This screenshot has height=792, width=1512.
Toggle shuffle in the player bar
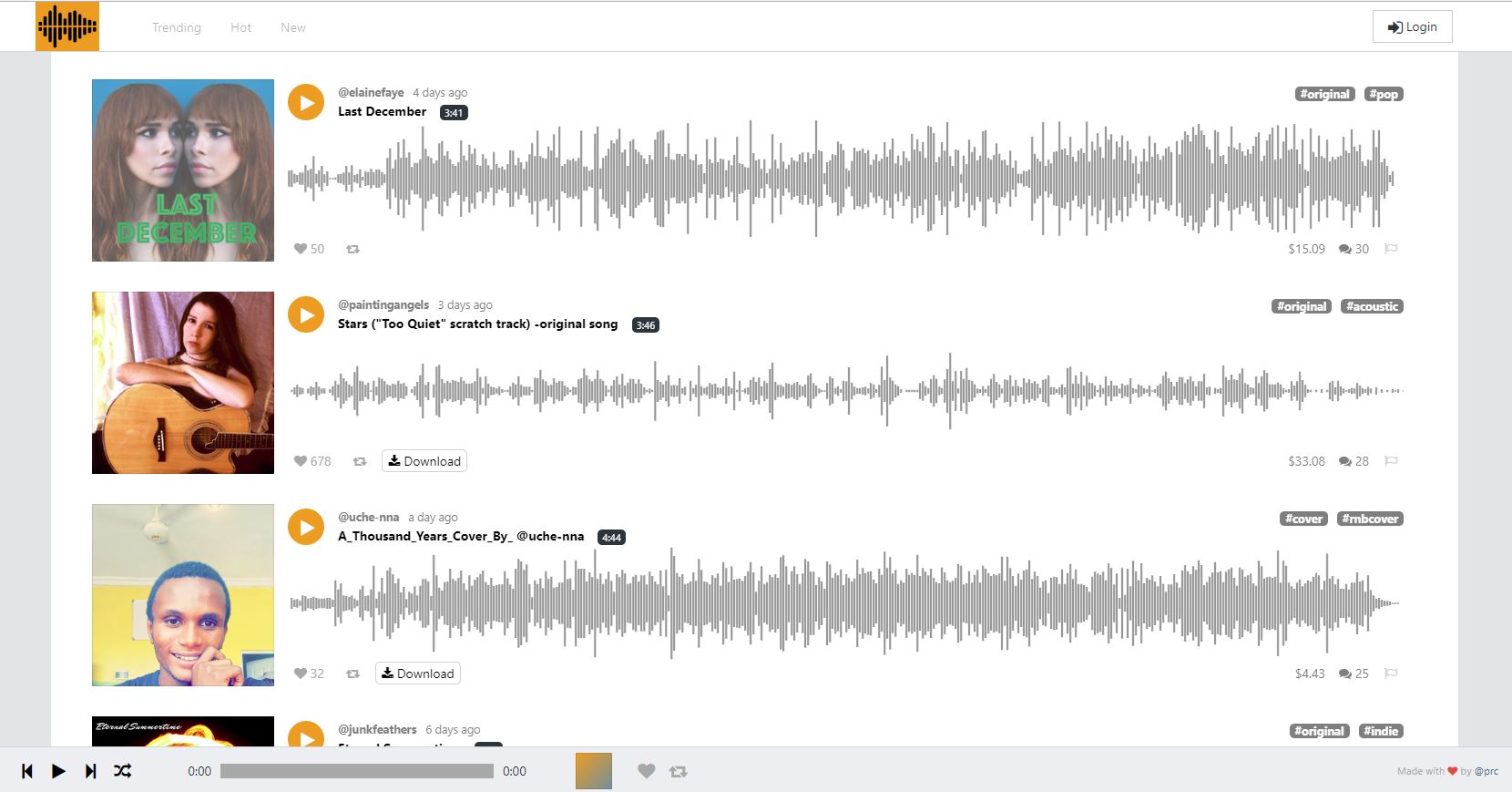(123, 771)
